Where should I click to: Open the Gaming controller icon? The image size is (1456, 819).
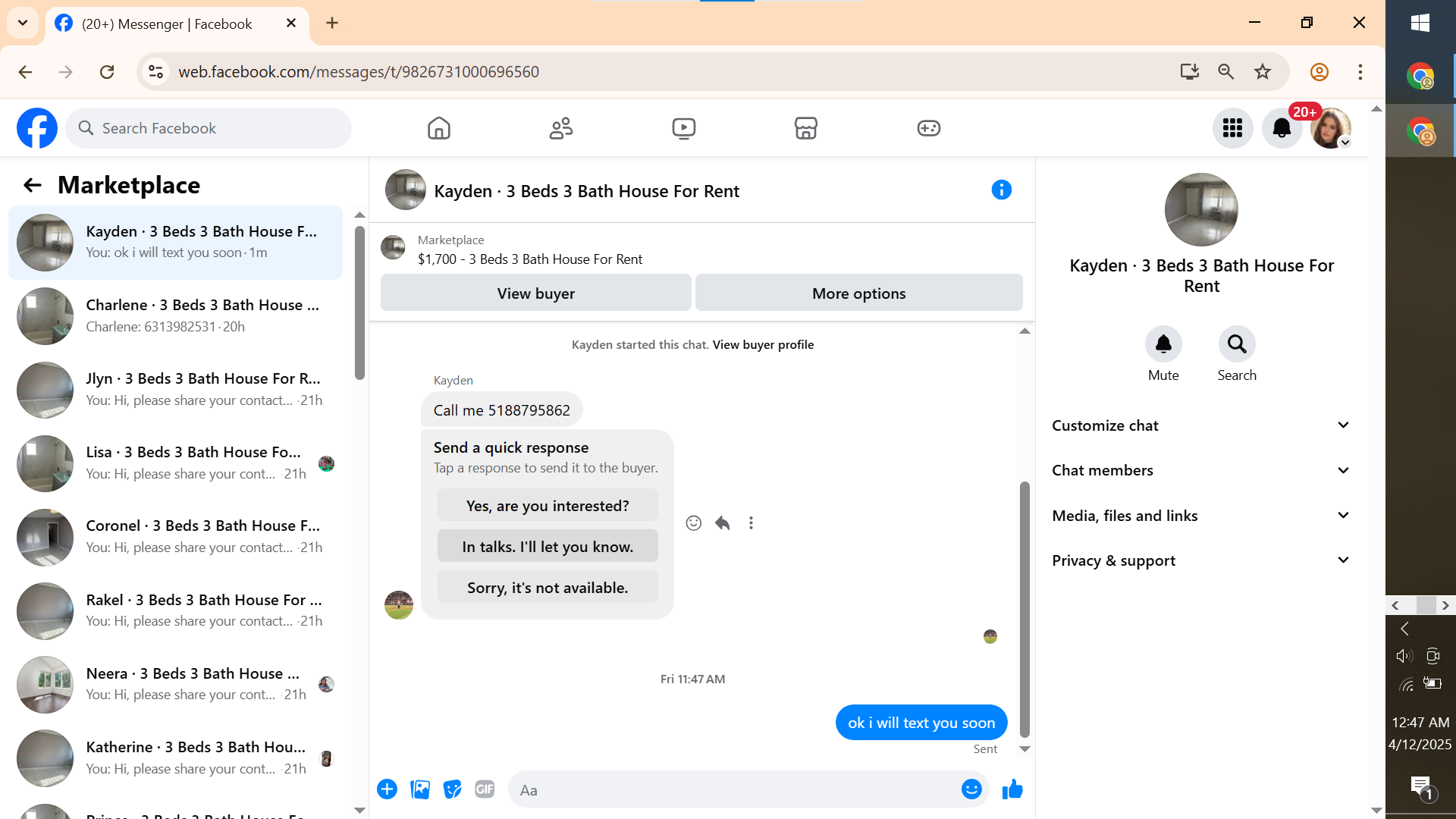929,128
